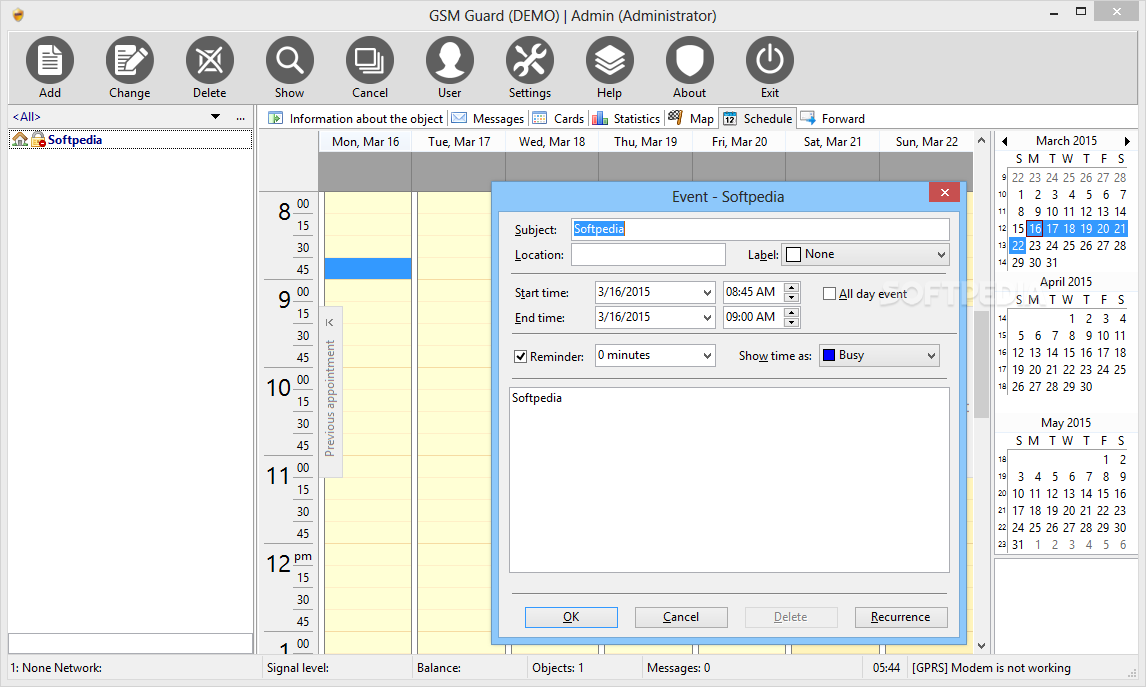
Task: Click the white None label swatch
Action: click(794, 254)
